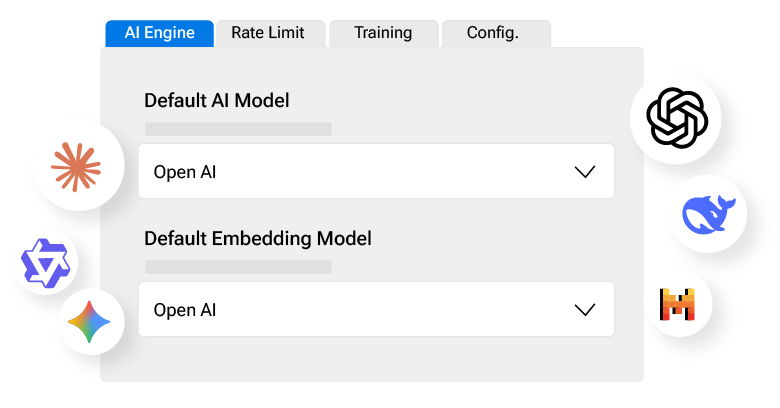
Task: Open the Default AI Model dropdown
Action: tap(375, 172)
